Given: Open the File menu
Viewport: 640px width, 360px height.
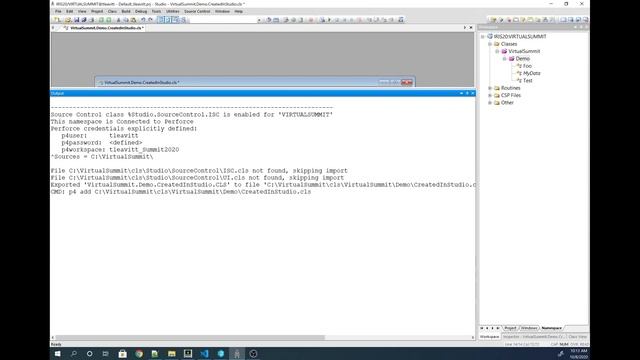Looking at the screenshot, I should coord(58,11).
